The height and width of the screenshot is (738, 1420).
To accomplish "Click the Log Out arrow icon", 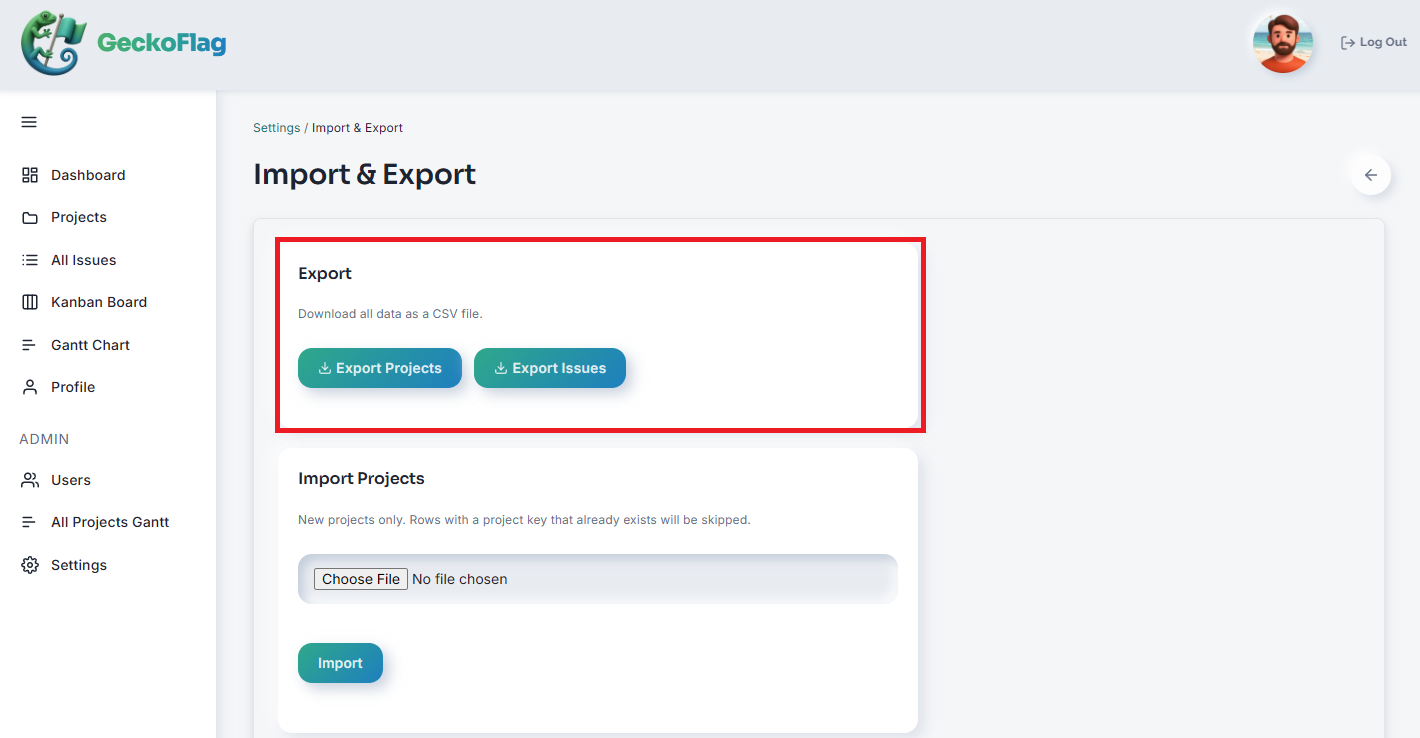I will pyautogui.click(x=1348, y=43).
